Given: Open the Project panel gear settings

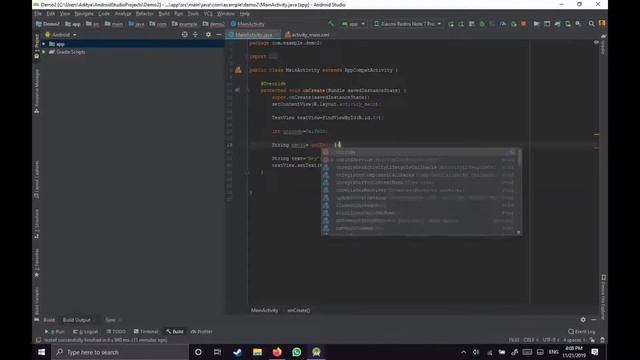Looking at the screenshot, I should (208, 35).
